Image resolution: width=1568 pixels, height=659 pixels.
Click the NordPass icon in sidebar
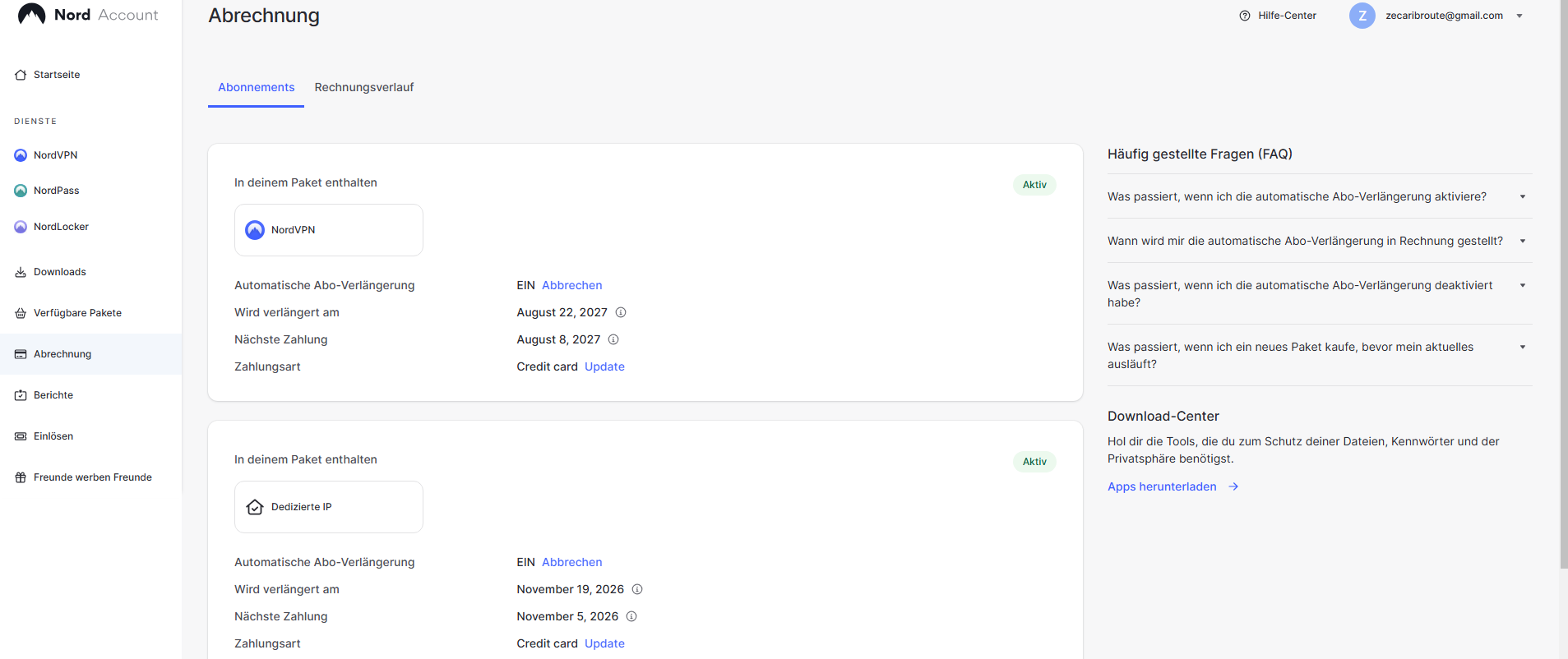point(21,191)
